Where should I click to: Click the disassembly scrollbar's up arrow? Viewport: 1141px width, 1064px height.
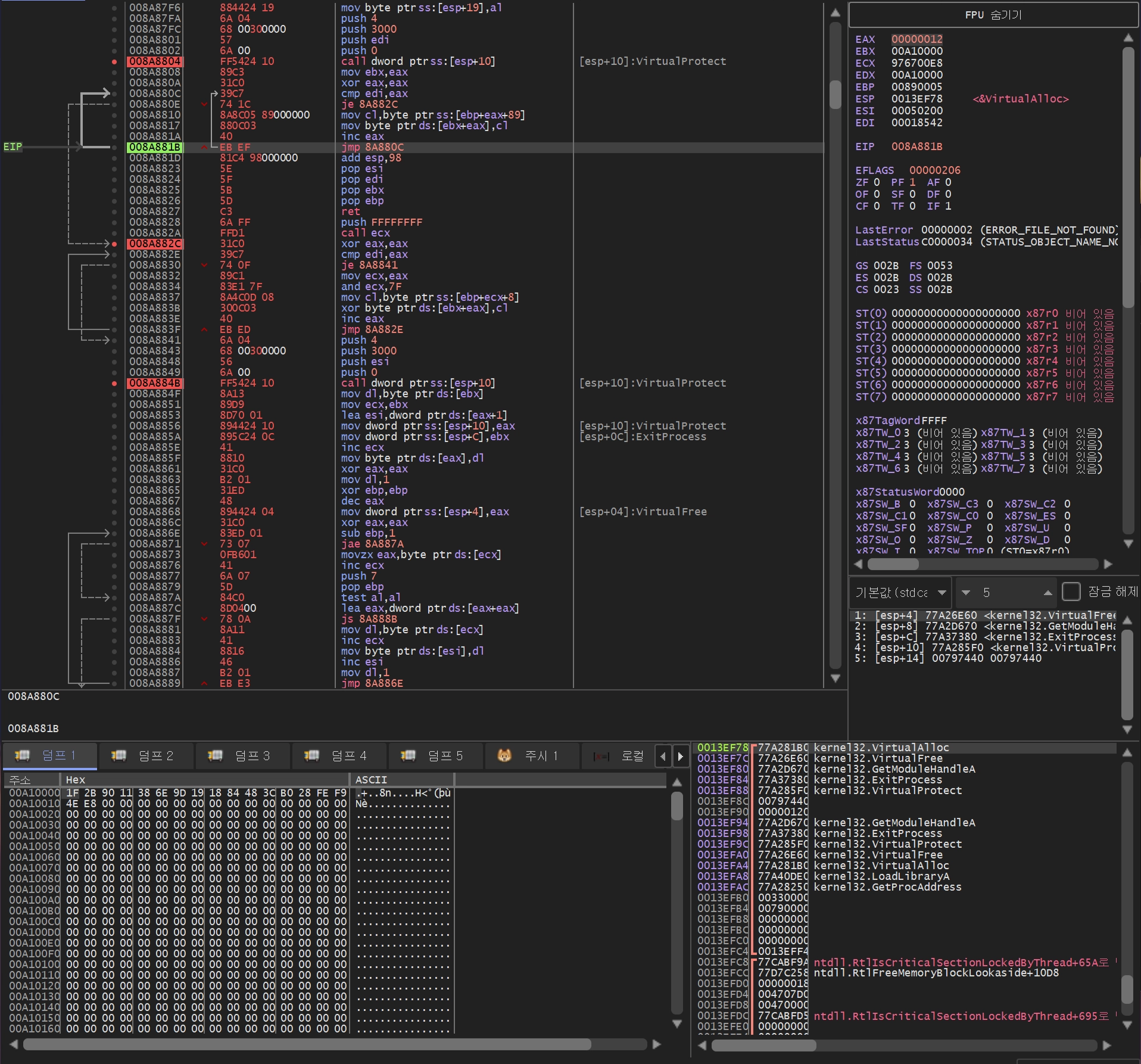pyautogui.click(x=836, y=13)
